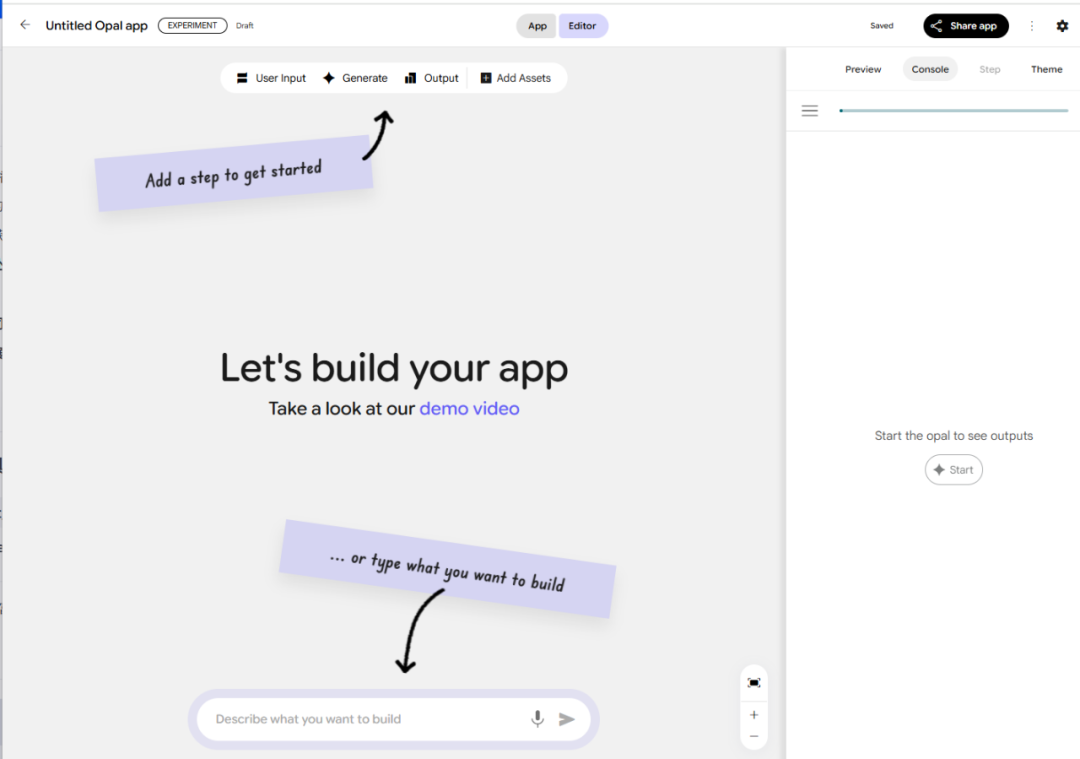The height and width of the screenshot is (759, 1080).
Task: Open the three-dot more options menu
Action: coord(1032,26)
